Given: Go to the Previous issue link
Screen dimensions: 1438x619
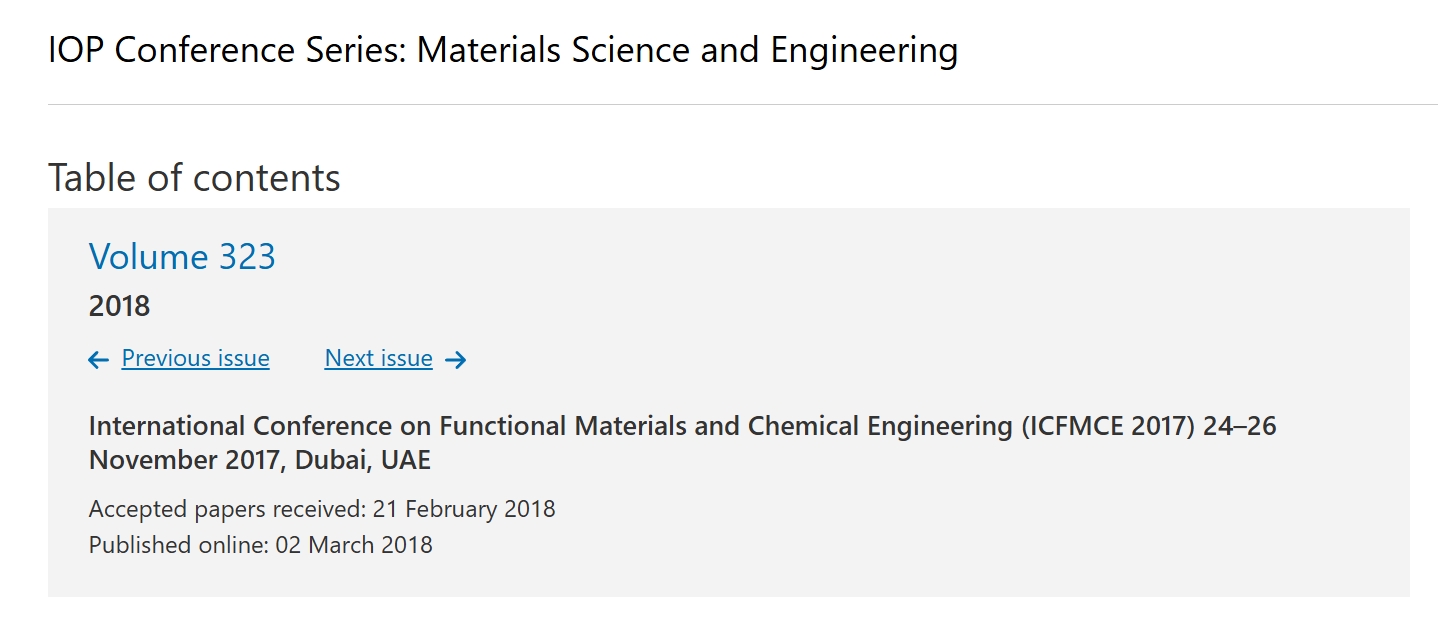Looking at the screenshot, I should [195, 358].
